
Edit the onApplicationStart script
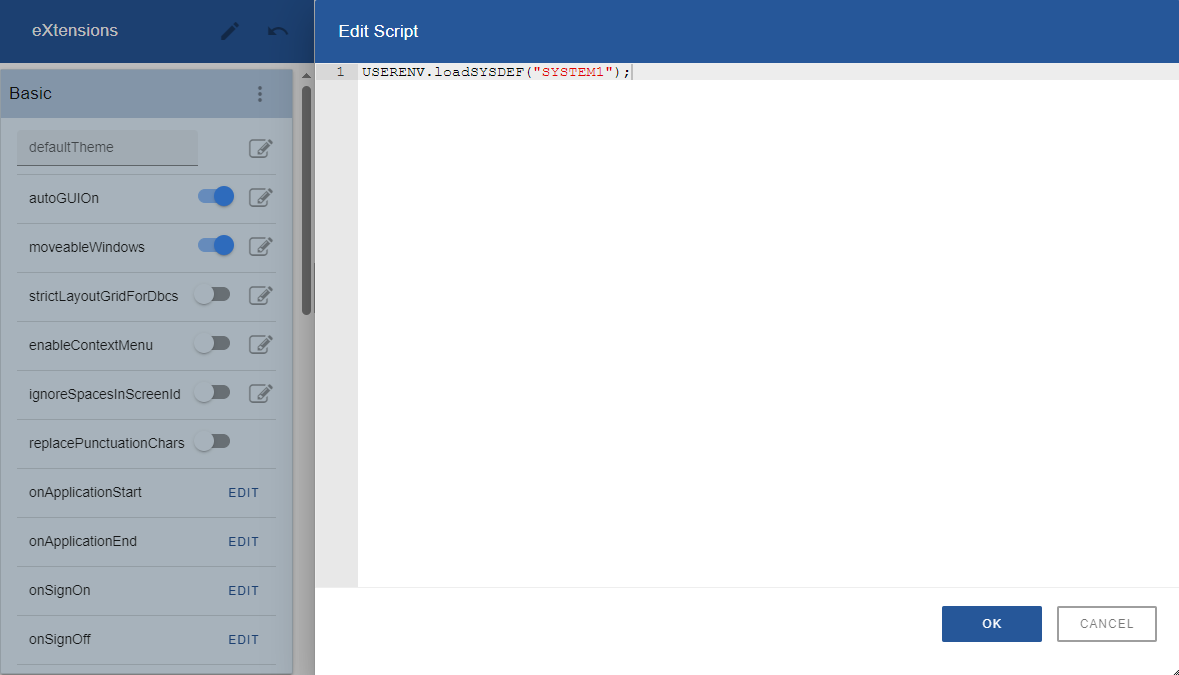(x=244, y=493)
